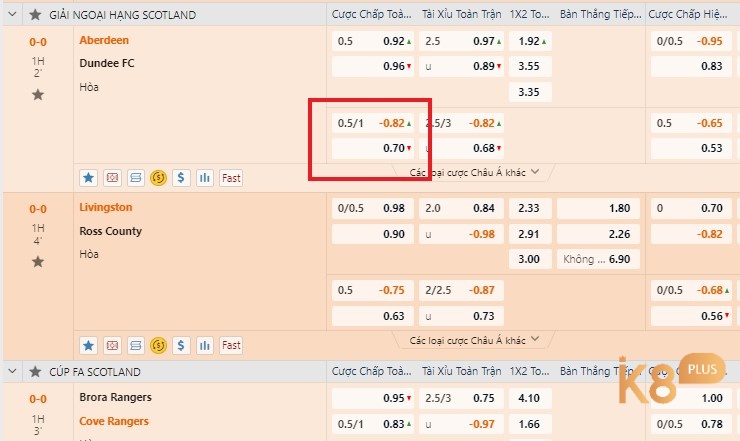
Task: Open the Livingston team name link
Action: pos(106,207)
